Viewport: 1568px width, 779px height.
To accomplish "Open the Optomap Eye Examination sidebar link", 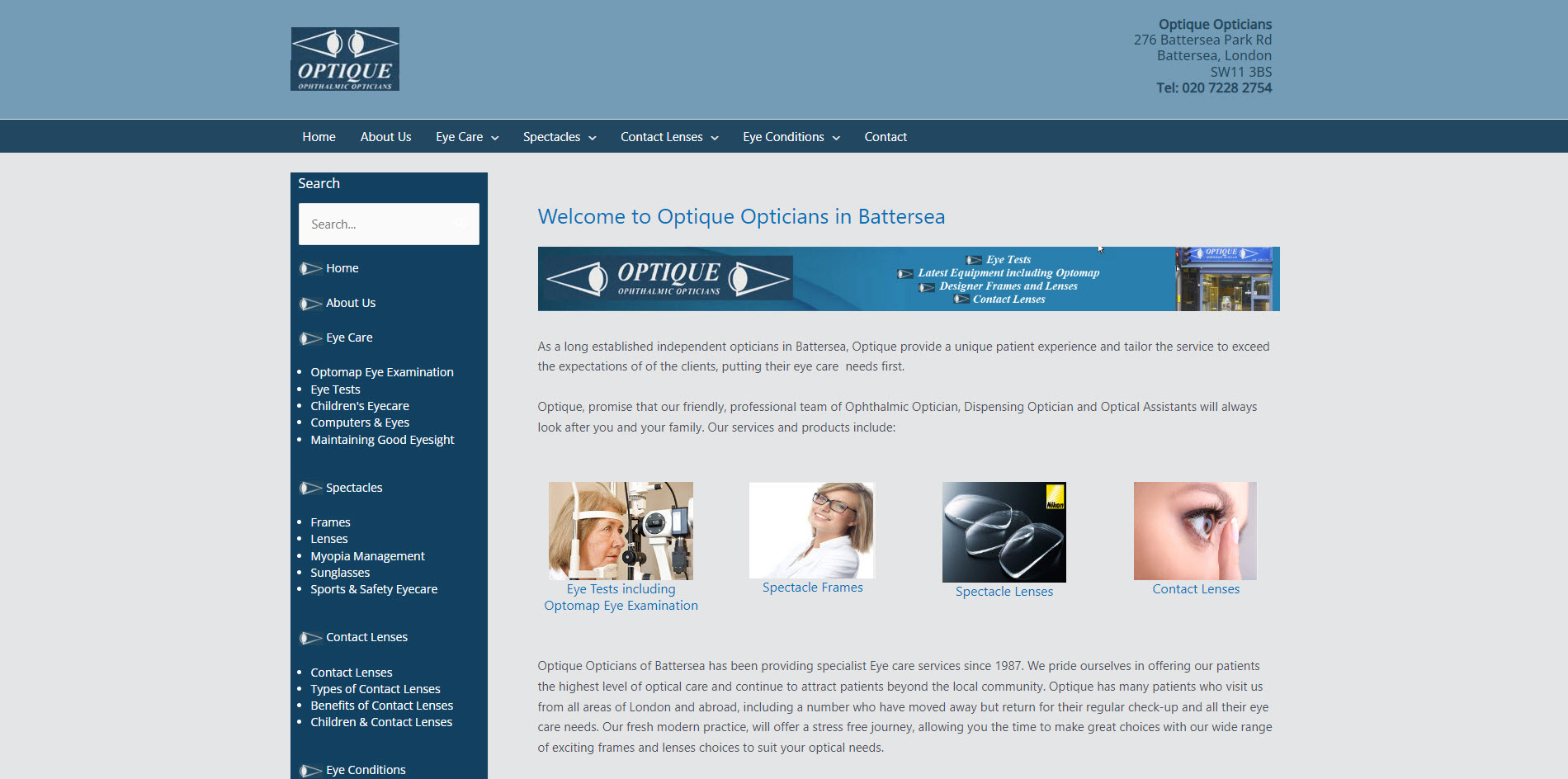I will (381, 372).
